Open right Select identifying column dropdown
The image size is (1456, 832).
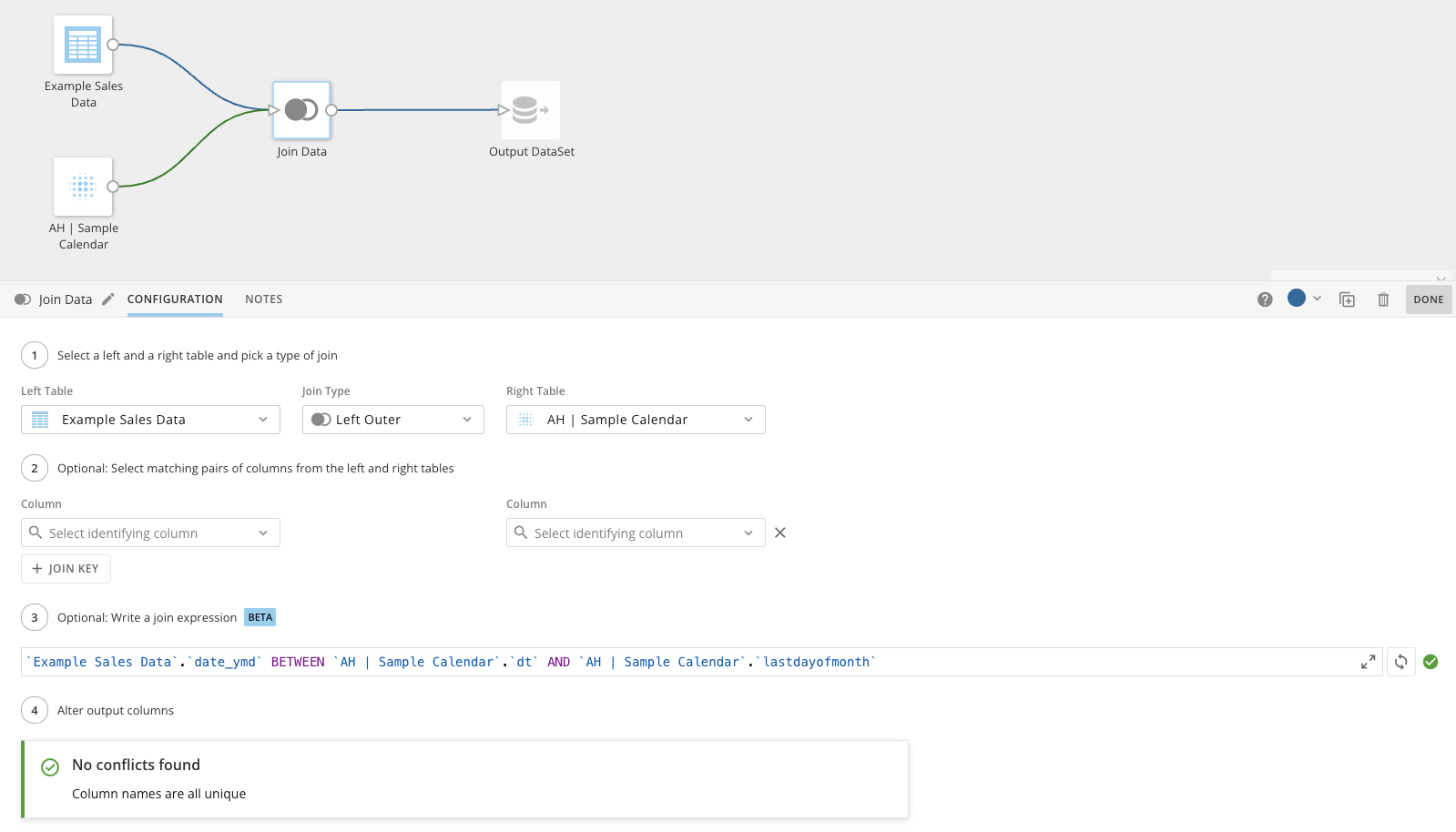(x=636, y=533)
